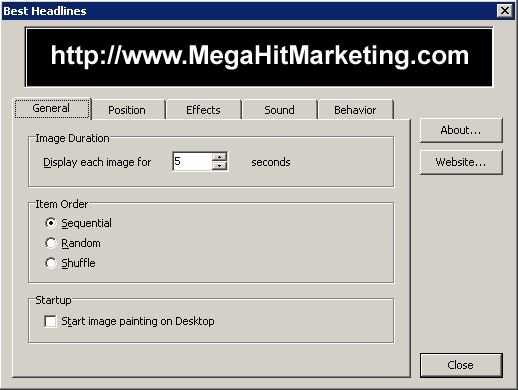
Task: Close the Best Headlines window
Action: [x=505, y=11]
